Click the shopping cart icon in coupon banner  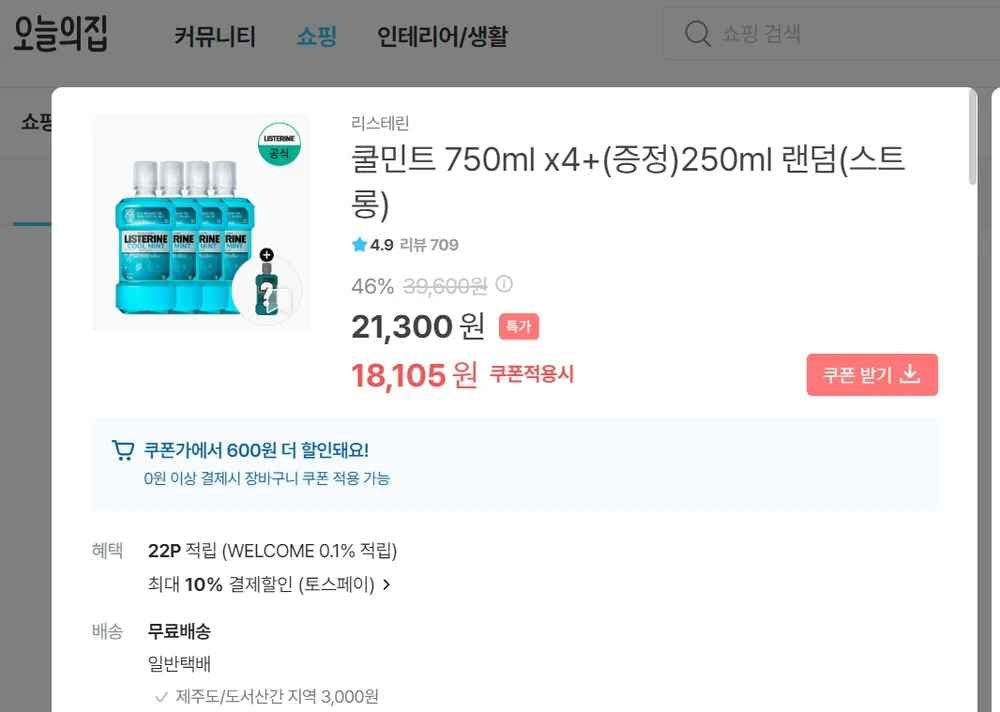(x=122, y=449)
